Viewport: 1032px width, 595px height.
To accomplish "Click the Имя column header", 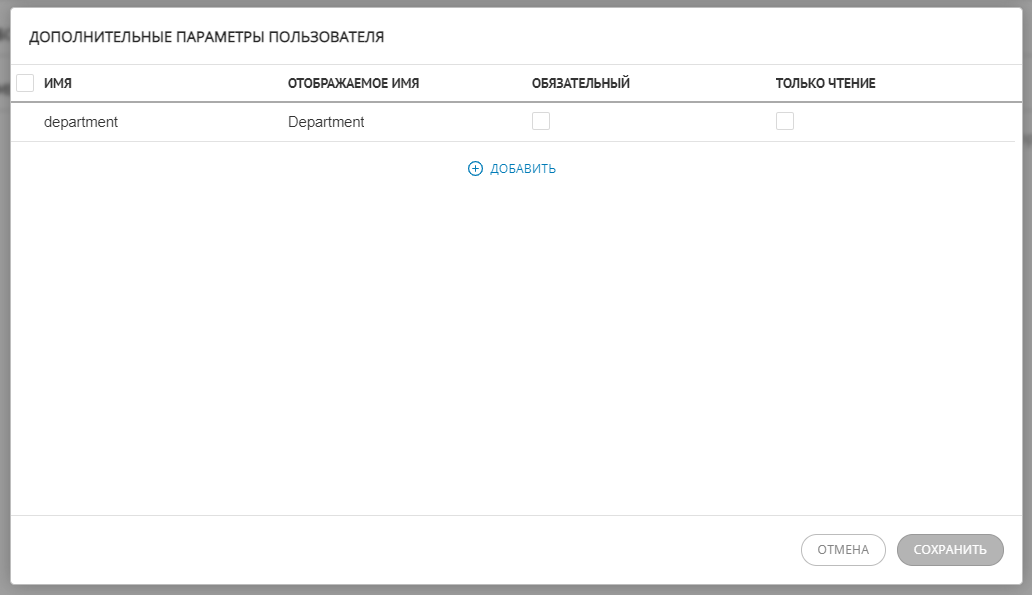I will click(58, 83).
